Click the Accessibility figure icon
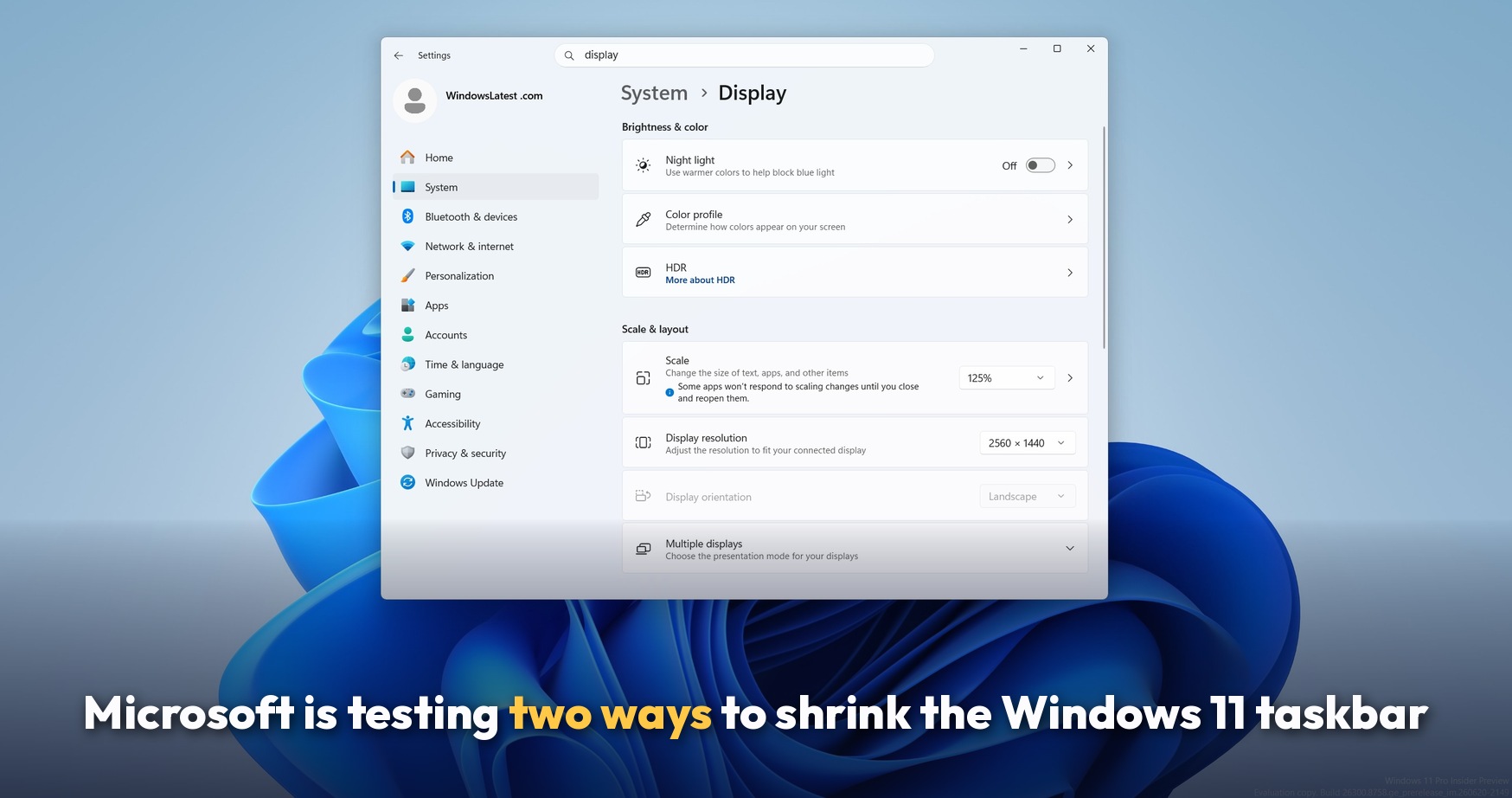 point(407,423)
